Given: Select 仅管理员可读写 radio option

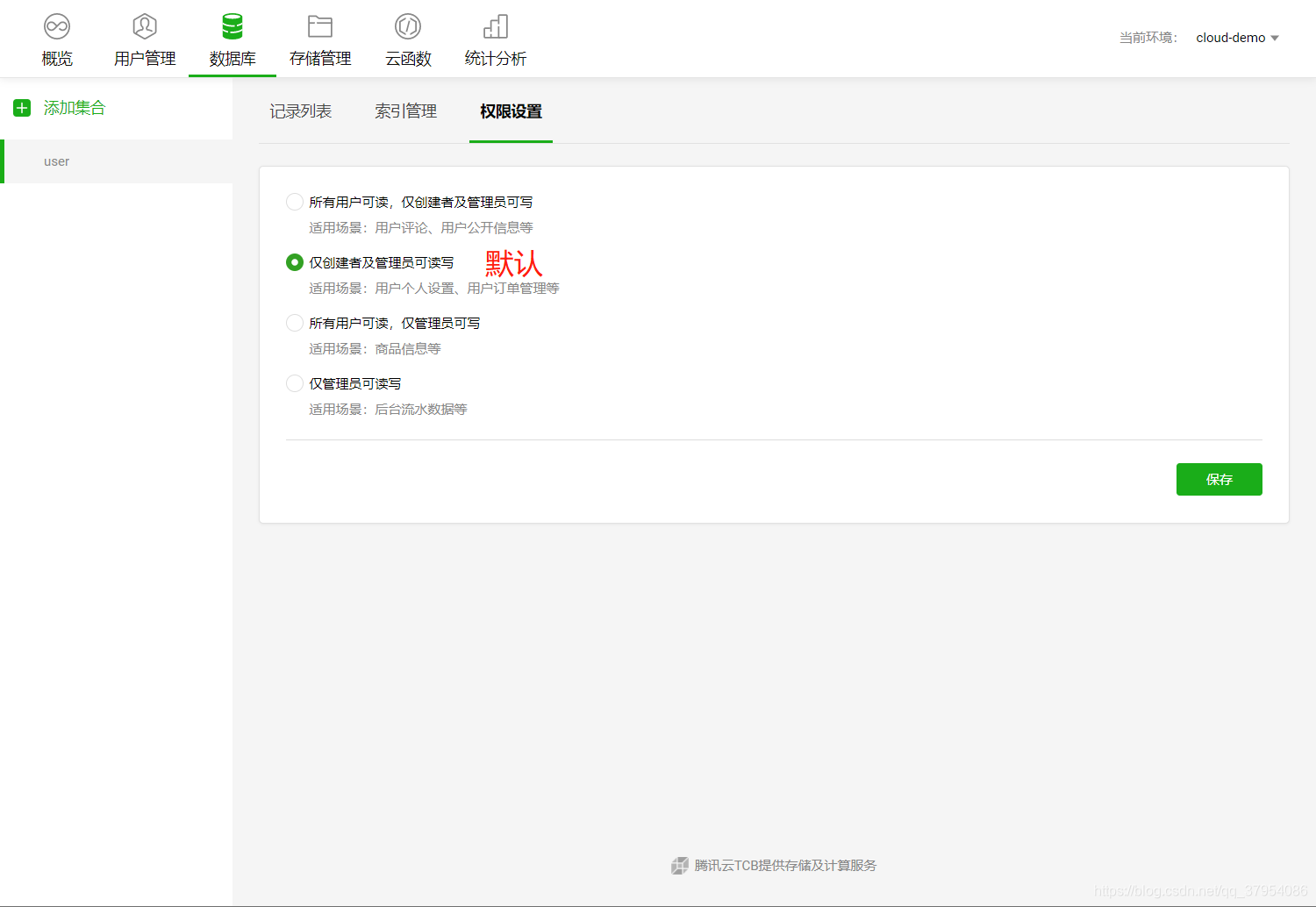Looking at the screenshot, I should coord(295,383).
